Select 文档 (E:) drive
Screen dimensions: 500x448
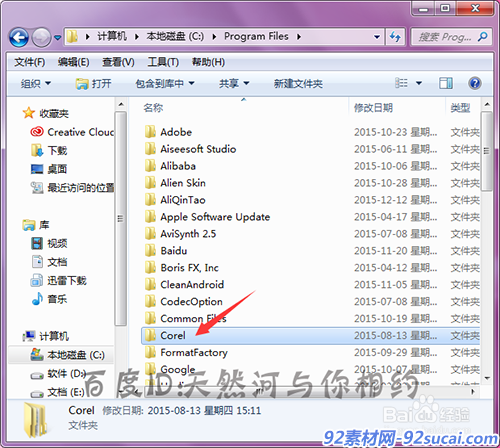click(57, 392)
